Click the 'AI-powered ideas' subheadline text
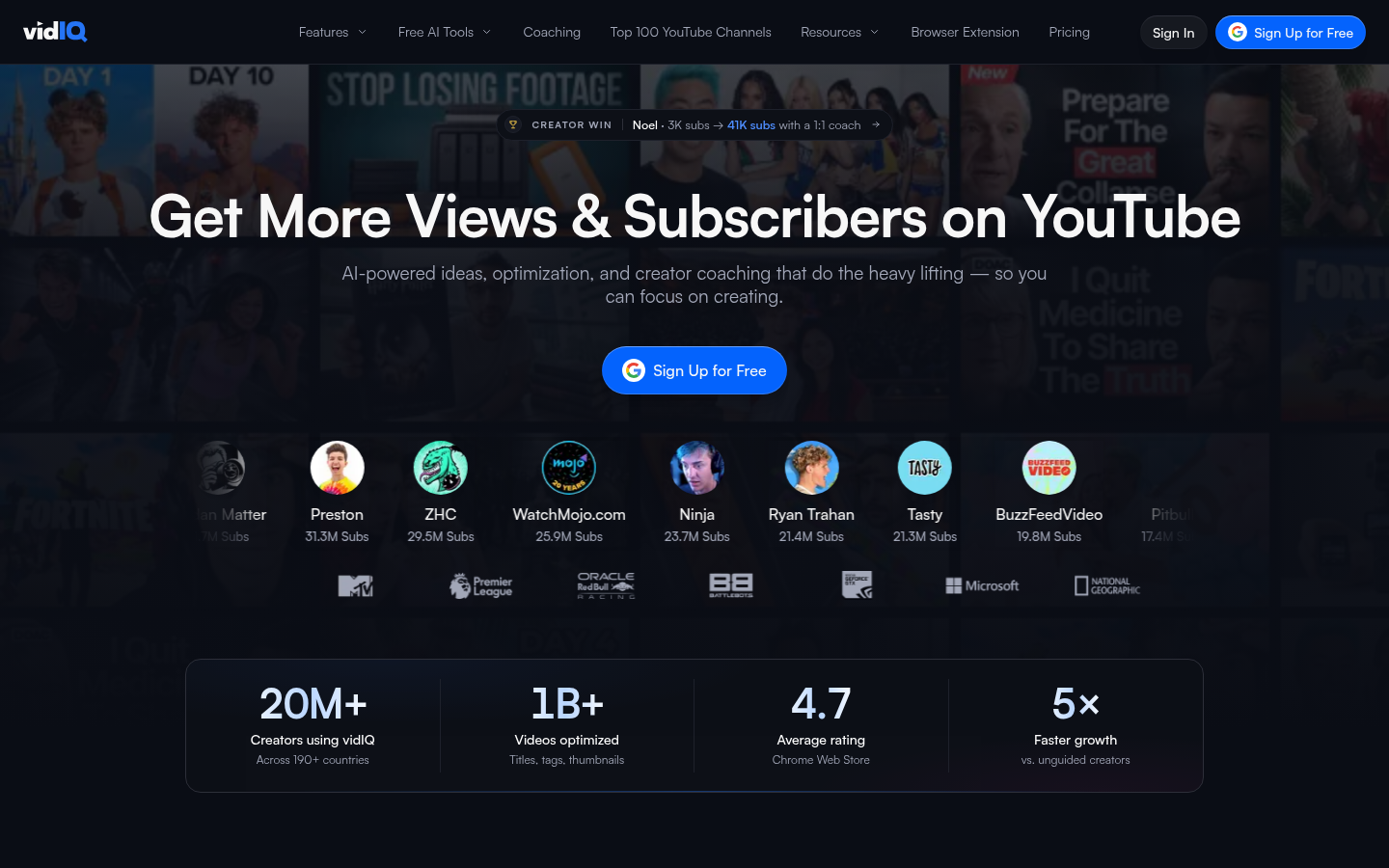Screen dimensions: 1389x868 coord(694,285)
